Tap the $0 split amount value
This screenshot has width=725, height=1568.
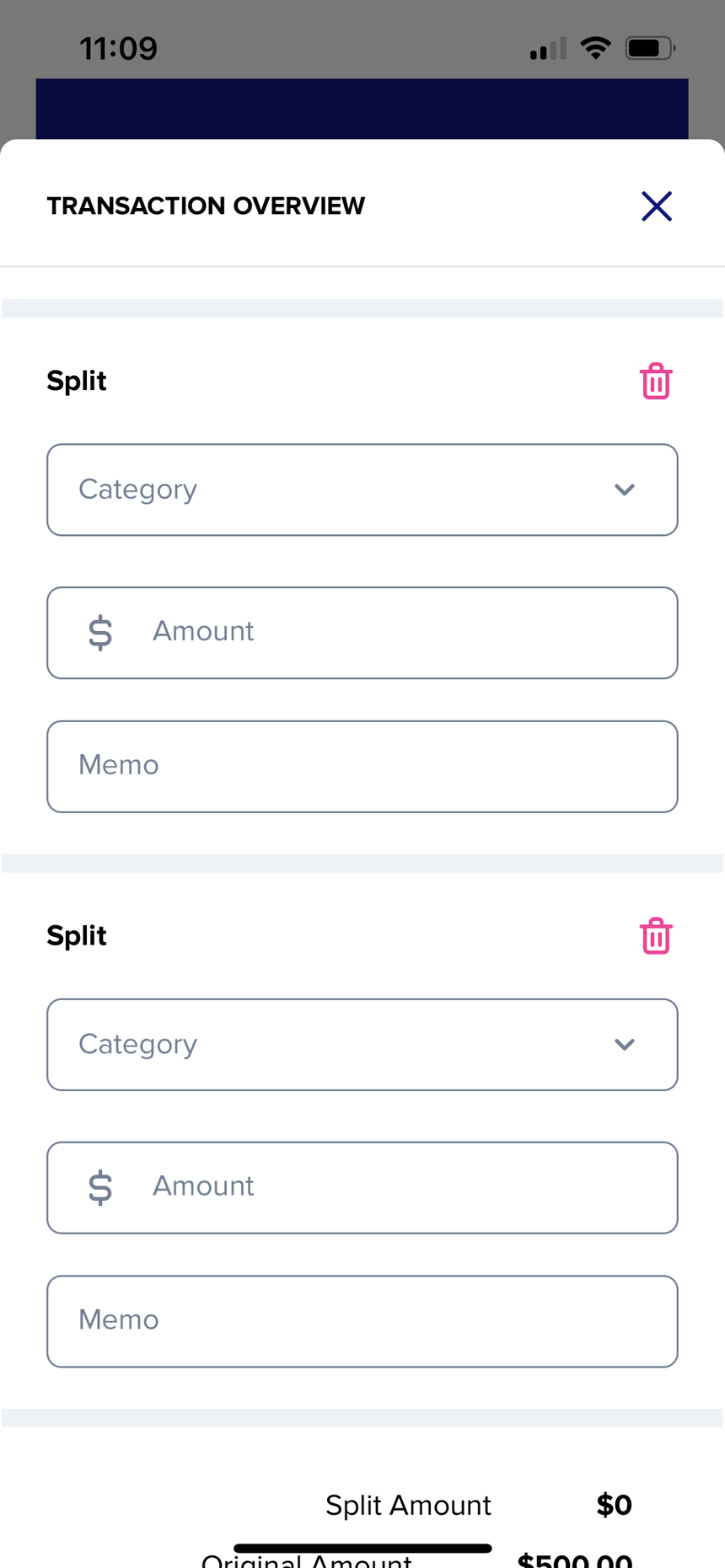614,1505
